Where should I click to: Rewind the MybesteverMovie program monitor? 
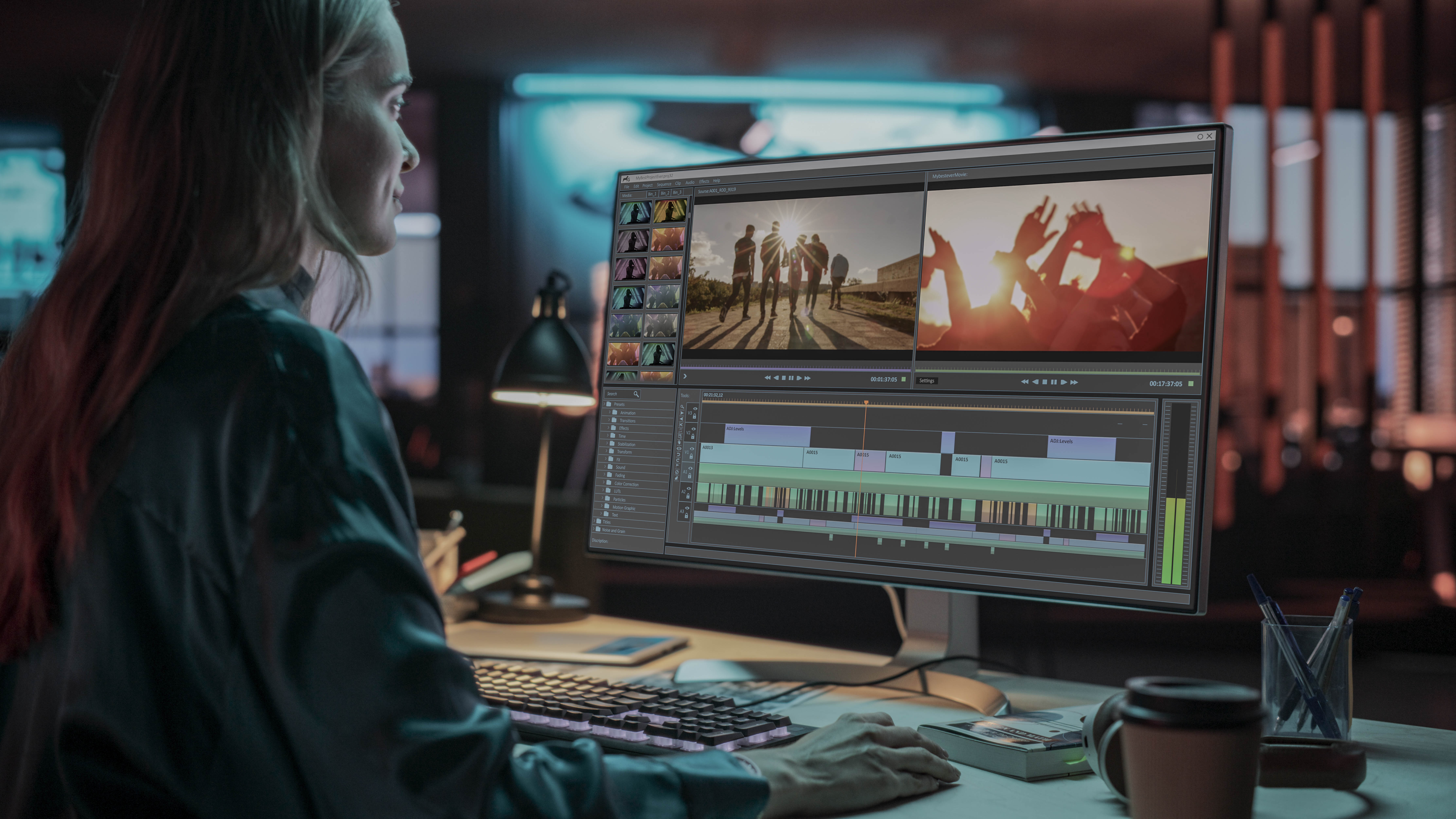tap(1025, 382)
